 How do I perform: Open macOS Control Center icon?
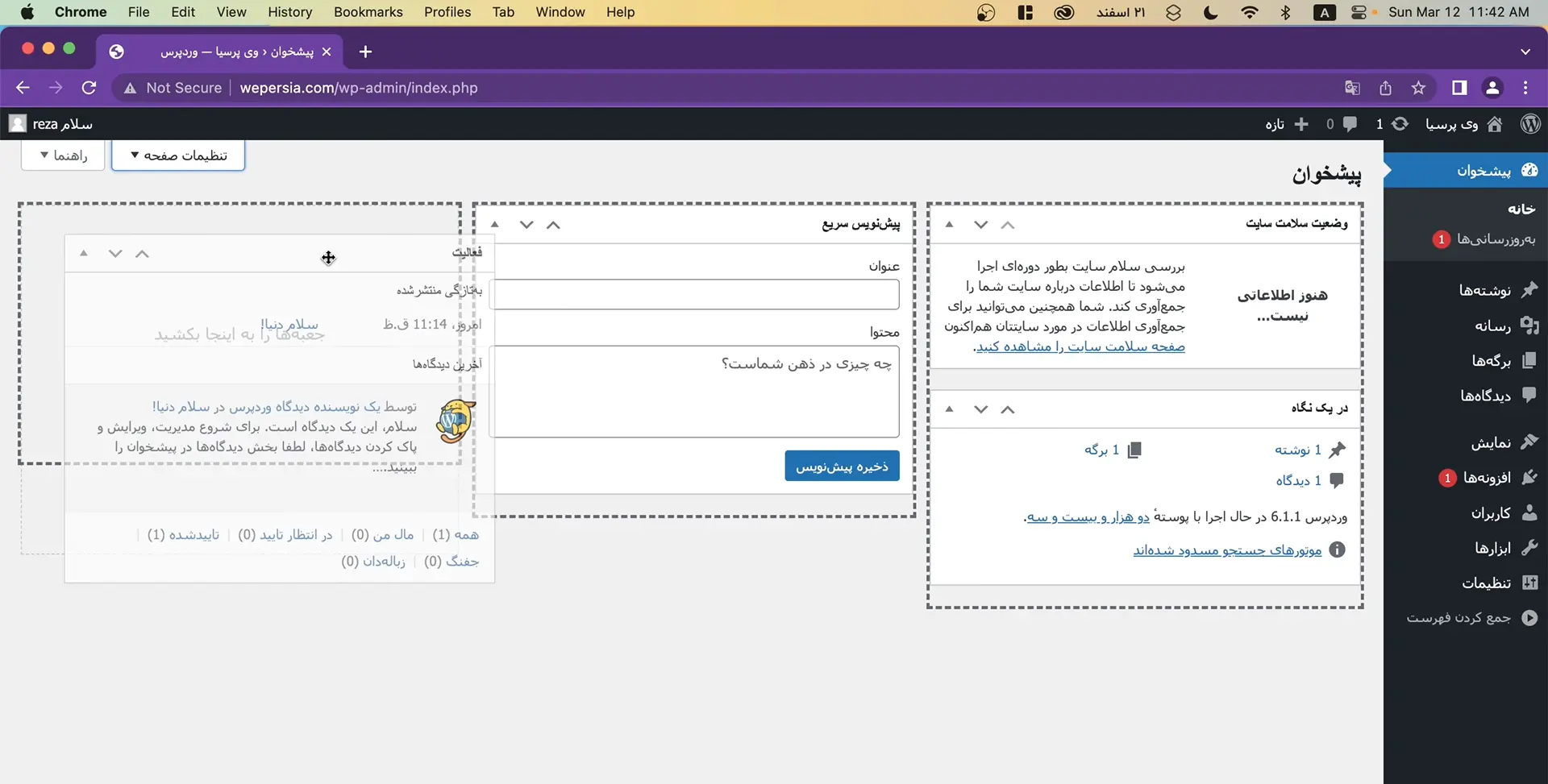[1359, 12]
